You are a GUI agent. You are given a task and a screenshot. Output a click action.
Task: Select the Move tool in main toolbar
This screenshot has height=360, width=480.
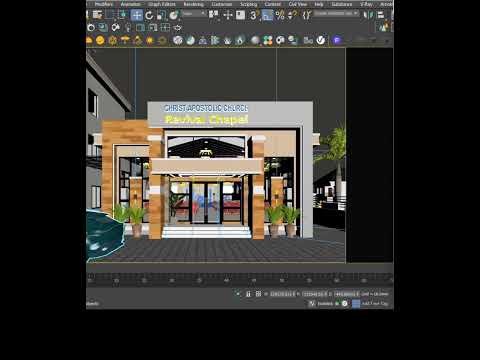136,15
